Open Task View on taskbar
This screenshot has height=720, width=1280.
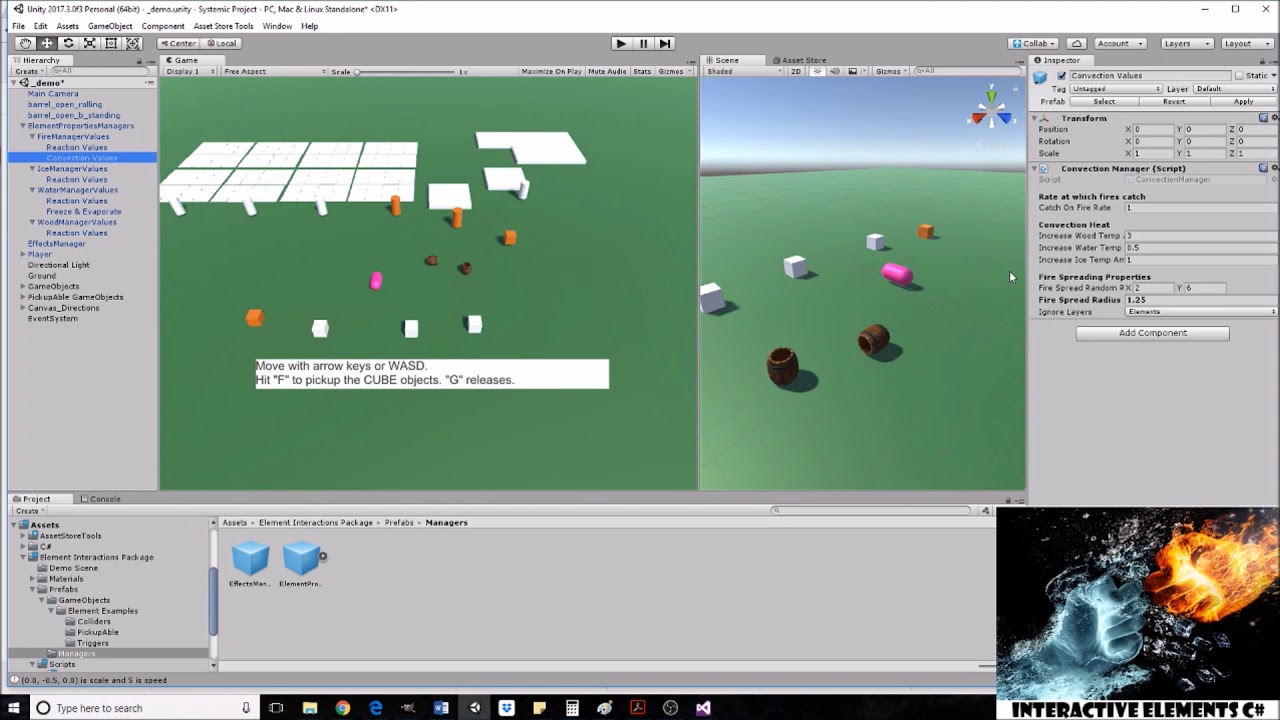pyautogui.click(x=276, y=708)
